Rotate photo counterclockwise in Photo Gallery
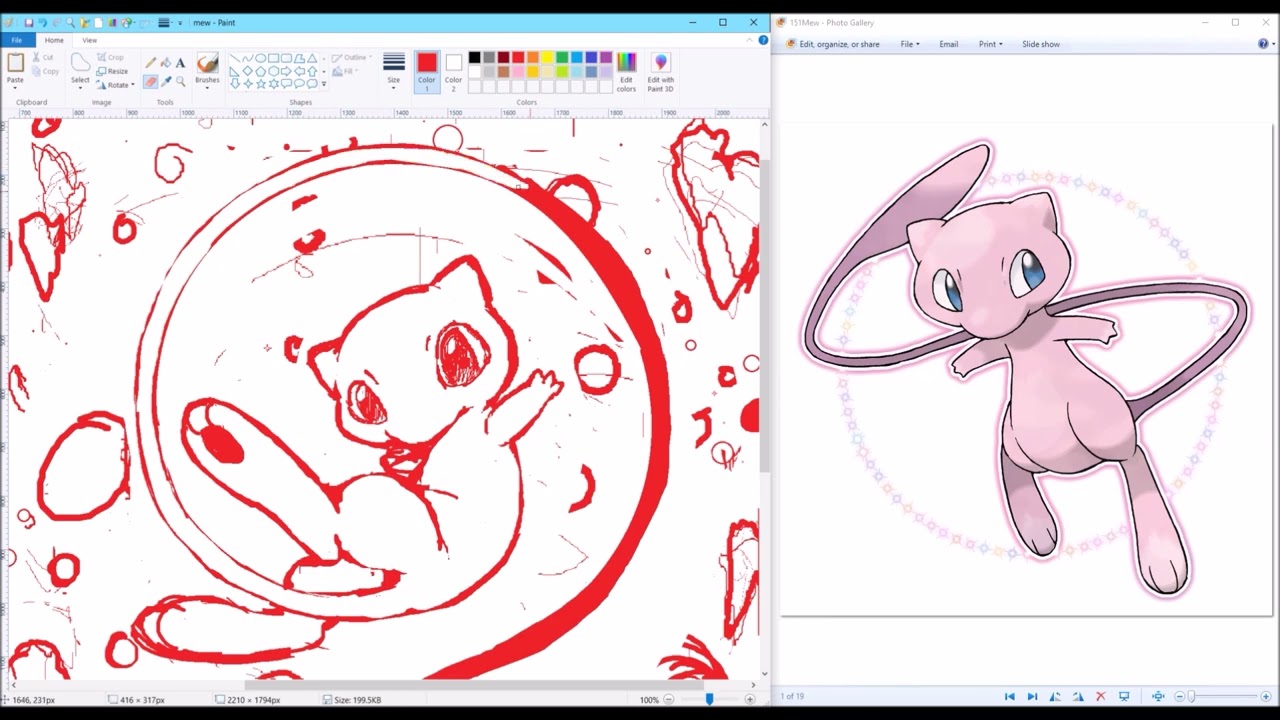Viewport: 1280px width, 720px height. [1055, 696]
